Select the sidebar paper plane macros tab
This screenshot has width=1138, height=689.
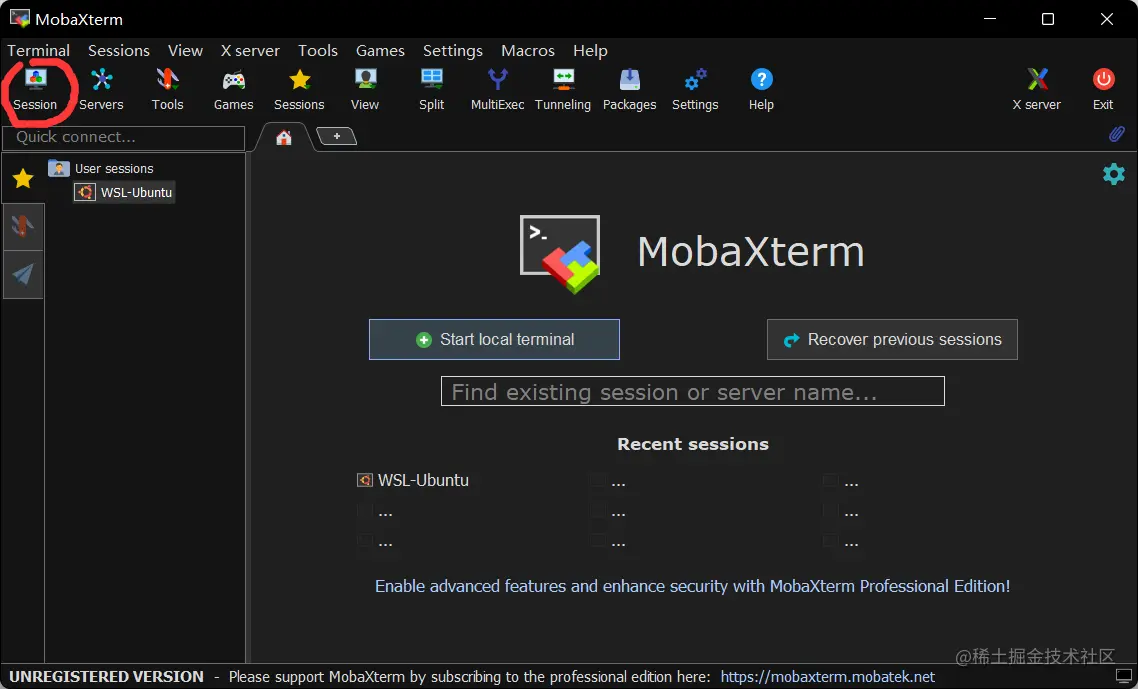coord(23,274)
